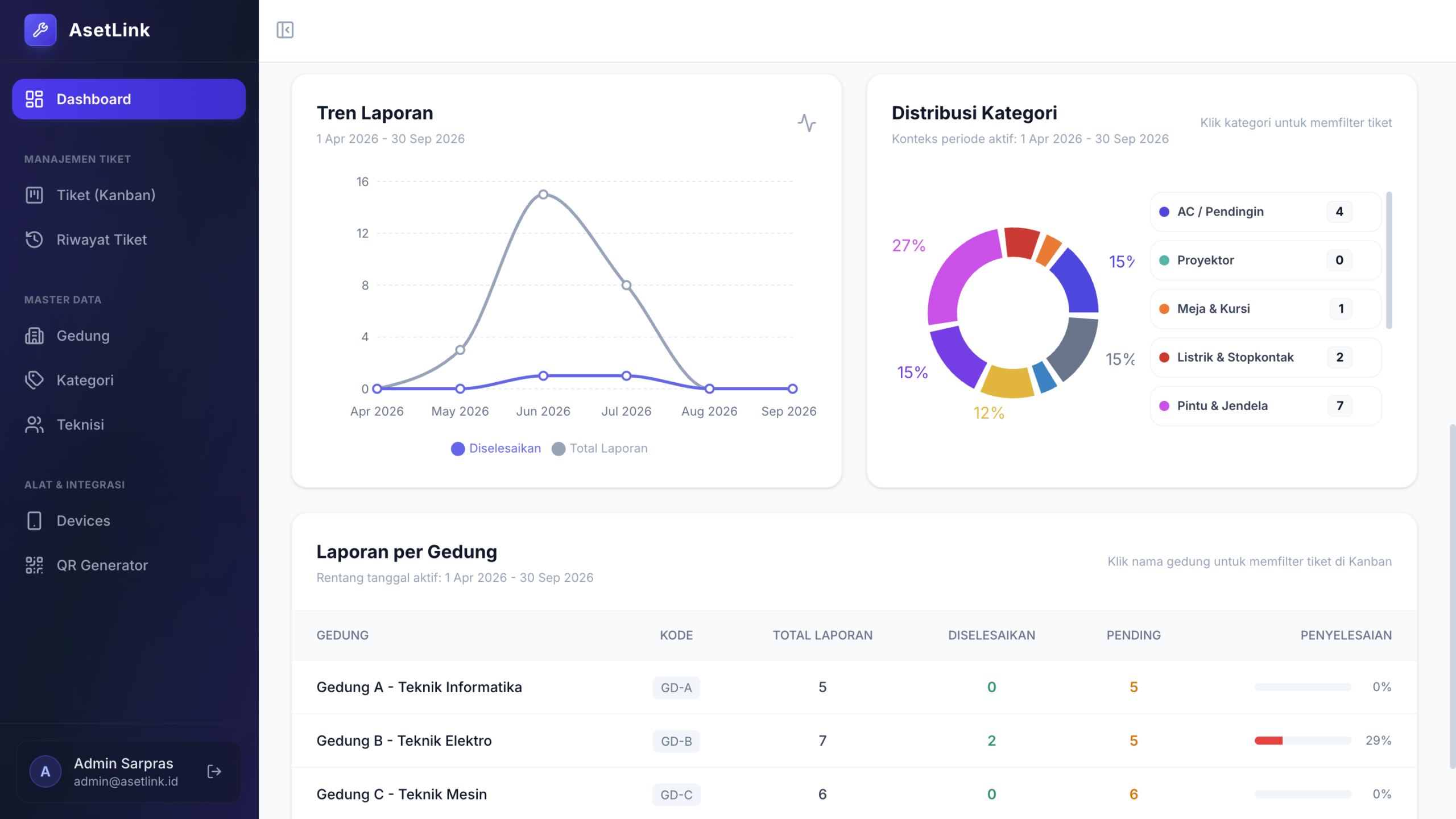Click the category list scrollbar
This screenshot has width=1456, height=819.
click(x=1389, y=260)
